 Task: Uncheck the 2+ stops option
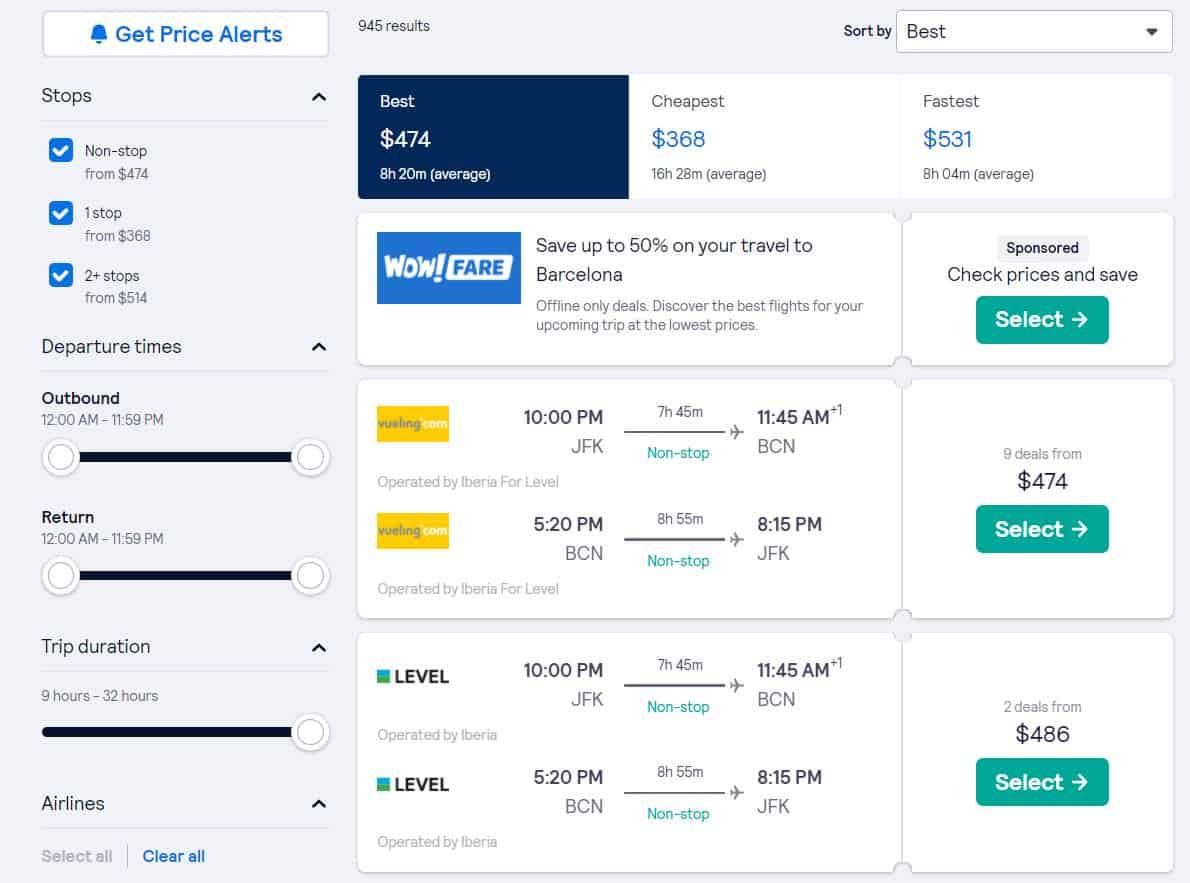(60, 276)
